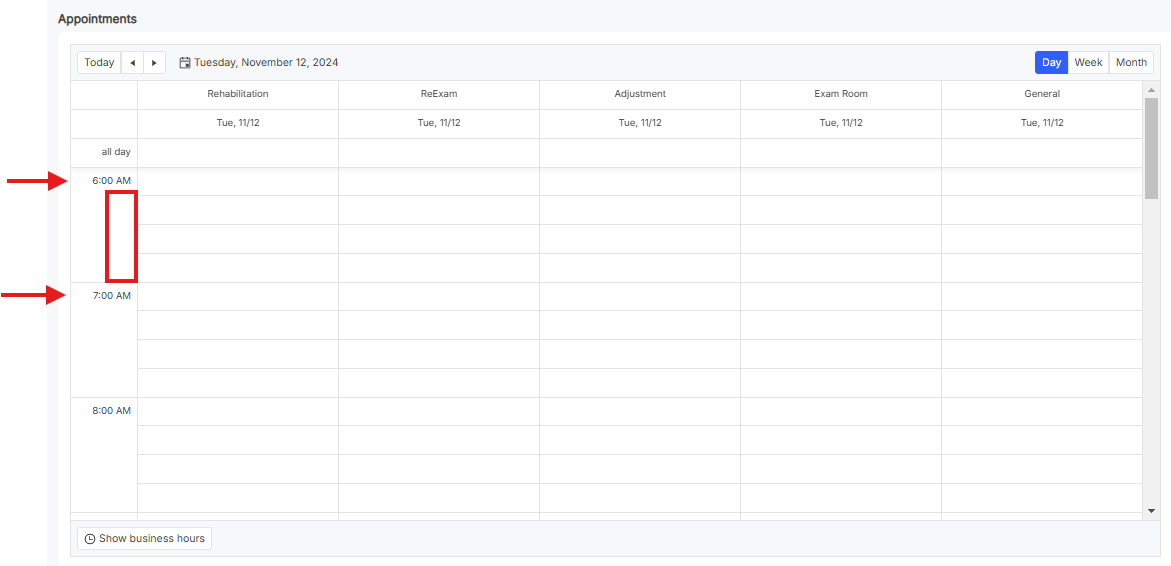The height and width of the screenshot is (566, 1171).
Task: Click the 8:00 AM slot under Adjustment
Action: click(640, 412)
